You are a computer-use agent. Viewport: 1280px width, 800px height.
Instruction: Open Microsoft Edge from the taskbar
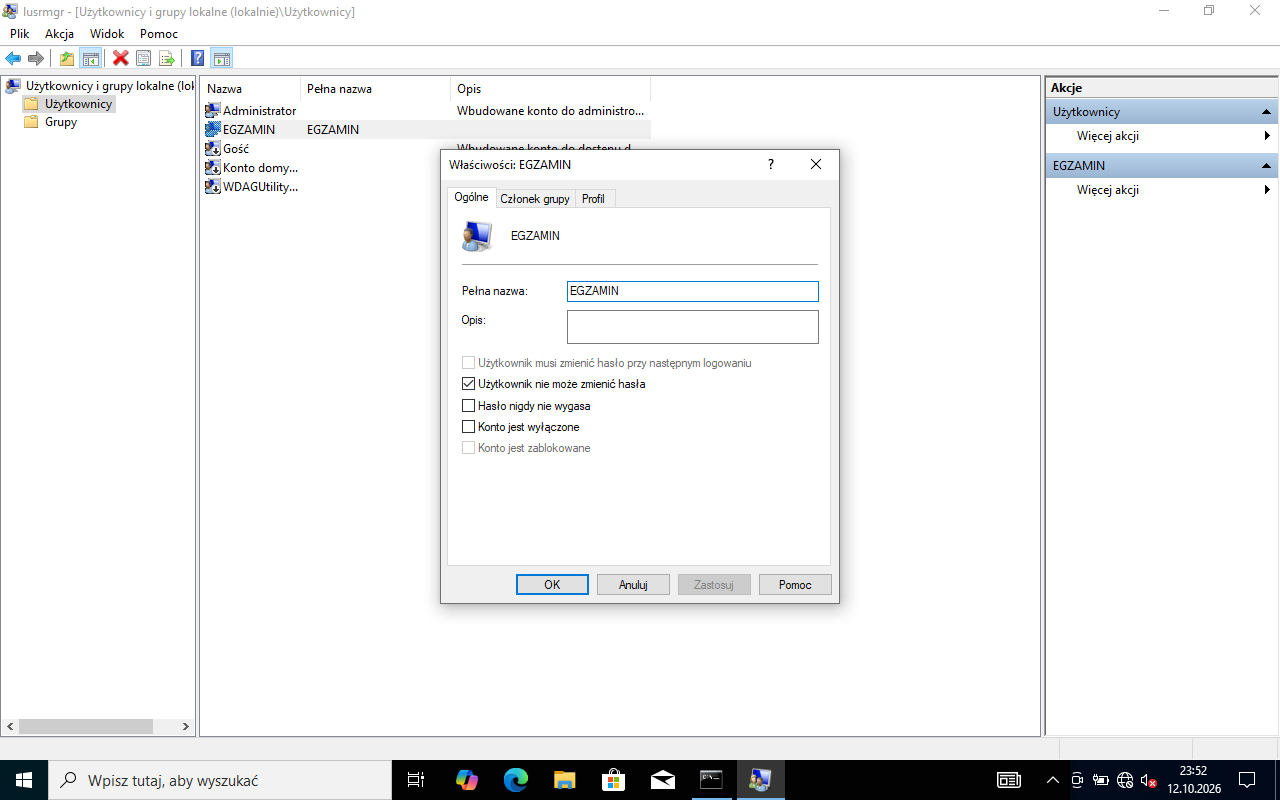pyautogui.click(x=516, y=780)
